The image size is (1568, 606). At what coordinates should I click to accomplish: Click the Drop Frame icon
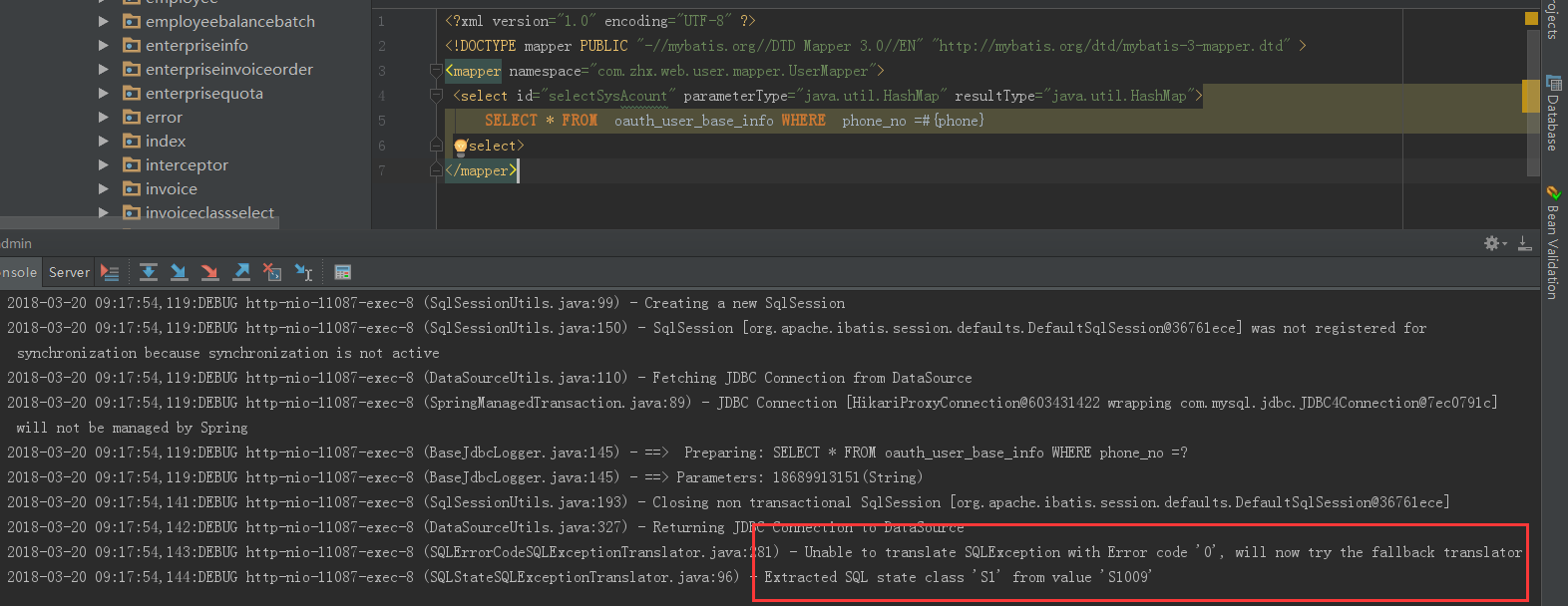click(272, 272)
